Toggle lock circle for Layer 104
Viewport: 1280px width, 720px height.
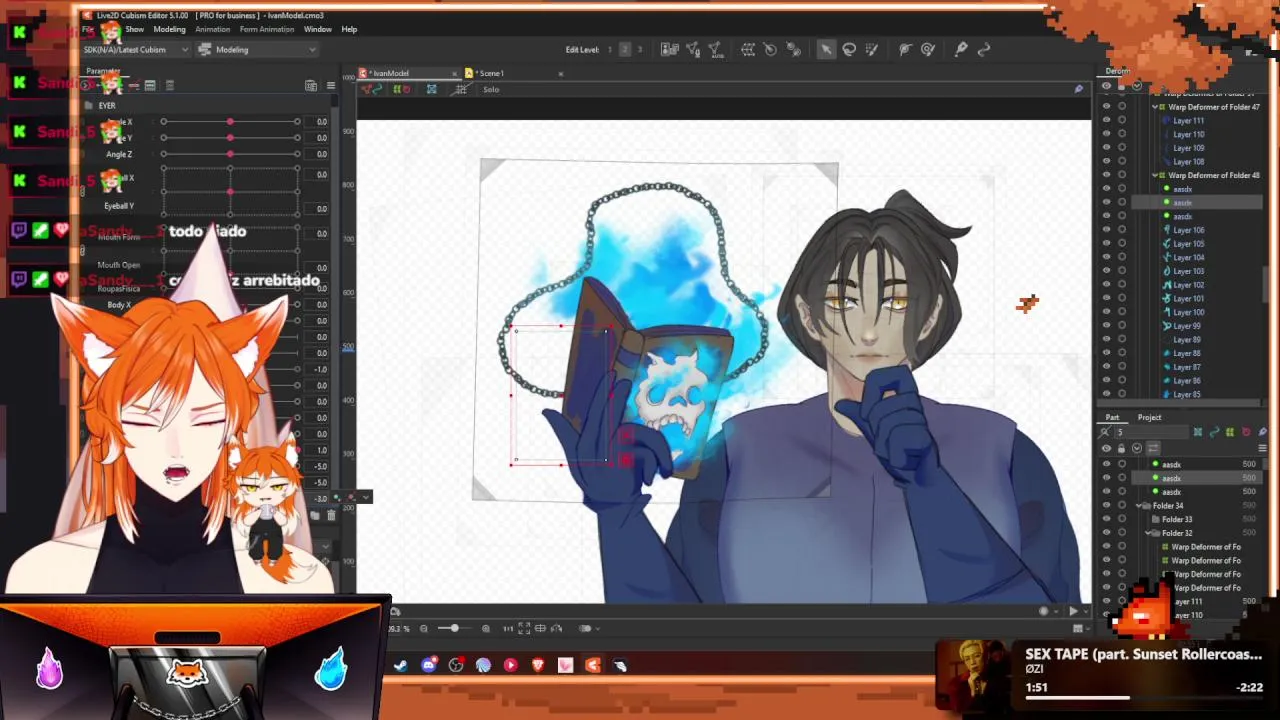(x=1122, y=257)
